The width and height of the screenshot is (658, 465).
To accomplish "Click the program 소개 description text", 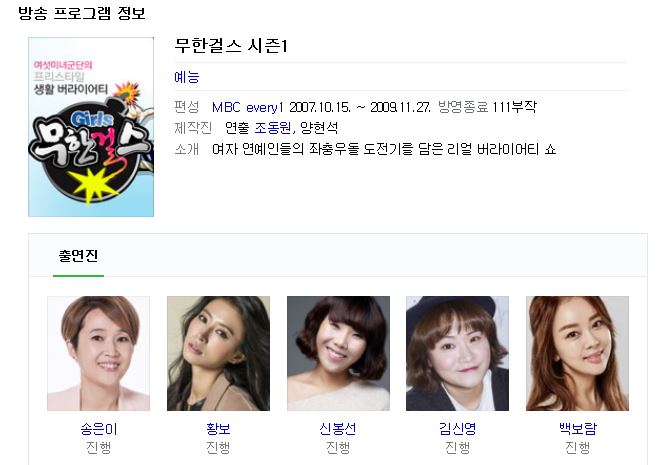I will click(384, 149).
